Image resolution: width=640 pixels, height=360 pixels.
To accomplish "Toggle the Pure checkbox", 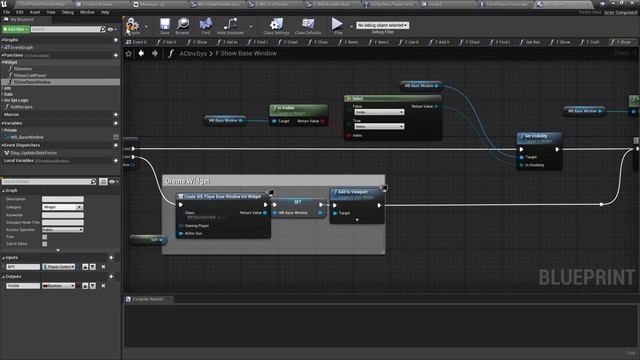I will pos(44,237).
